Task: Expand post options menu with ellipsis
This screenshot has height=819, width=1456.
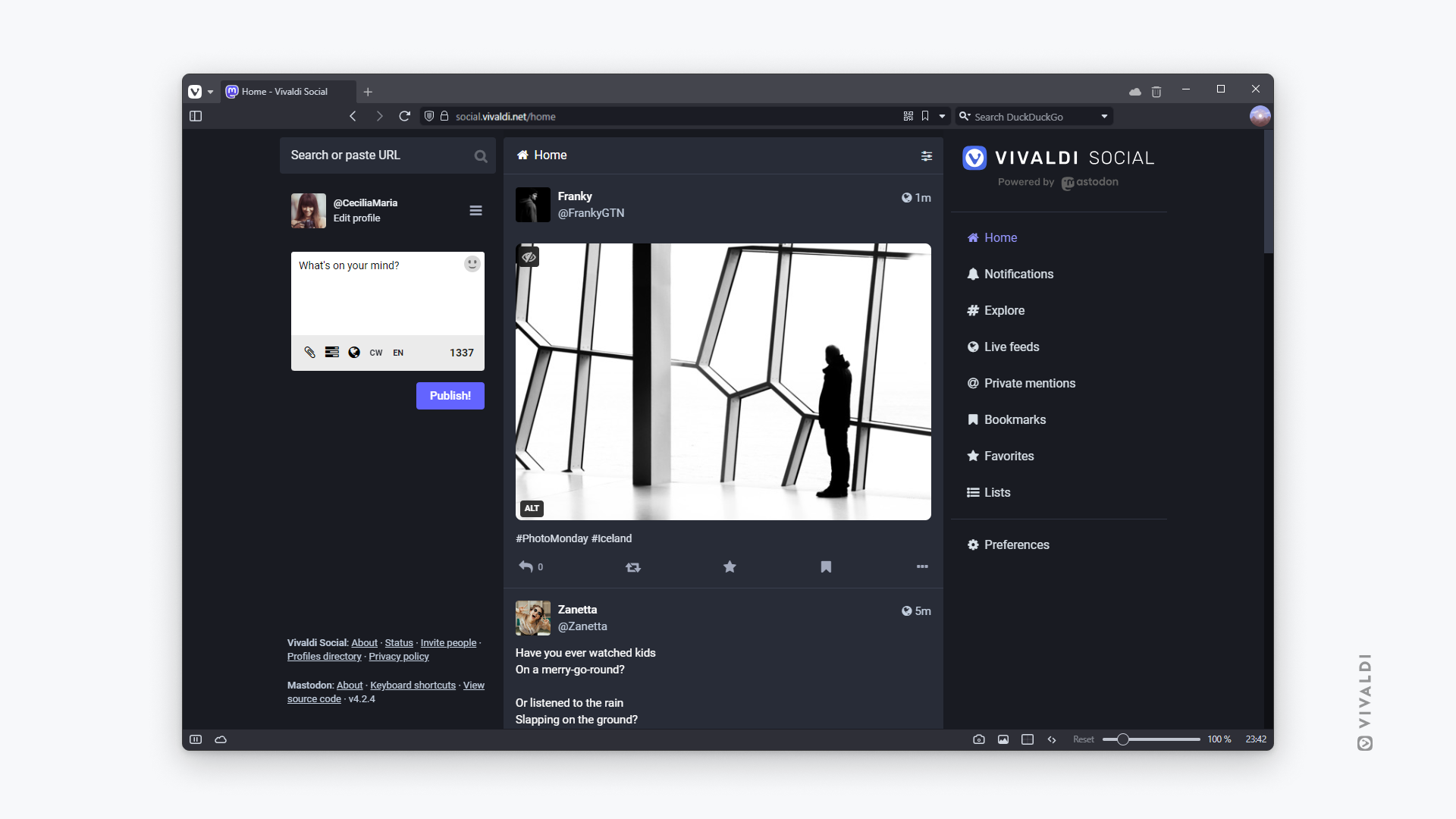Action: coord(922,566)
